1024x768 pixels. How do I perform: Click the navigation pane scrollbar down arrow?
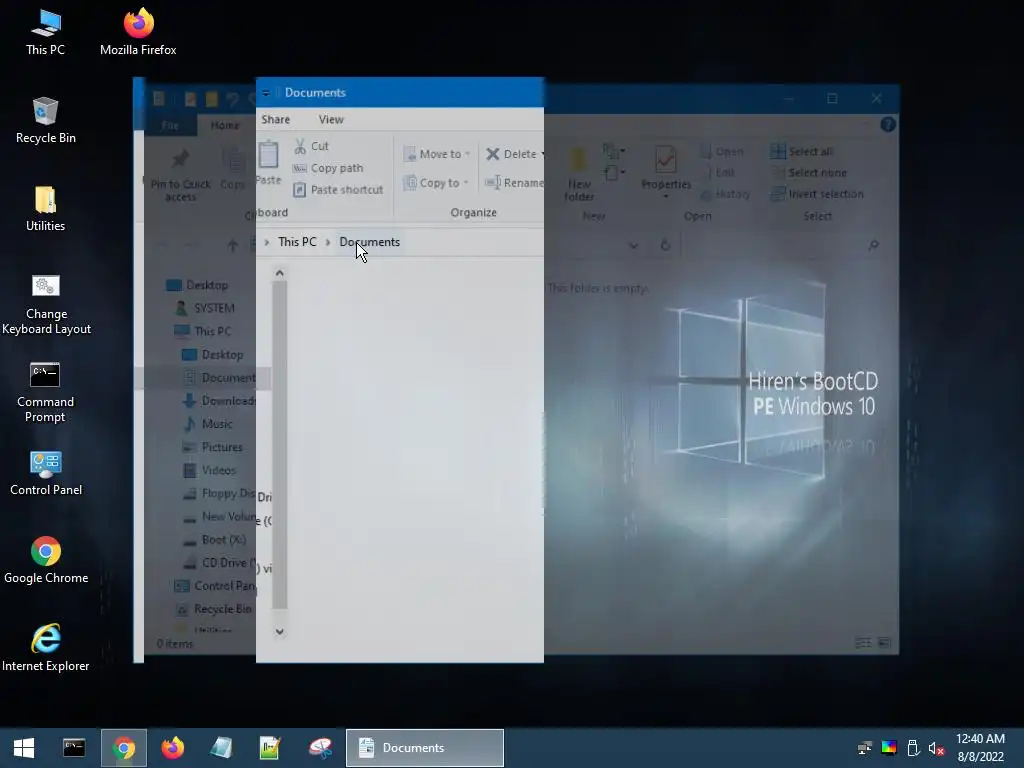click(280, 632)
